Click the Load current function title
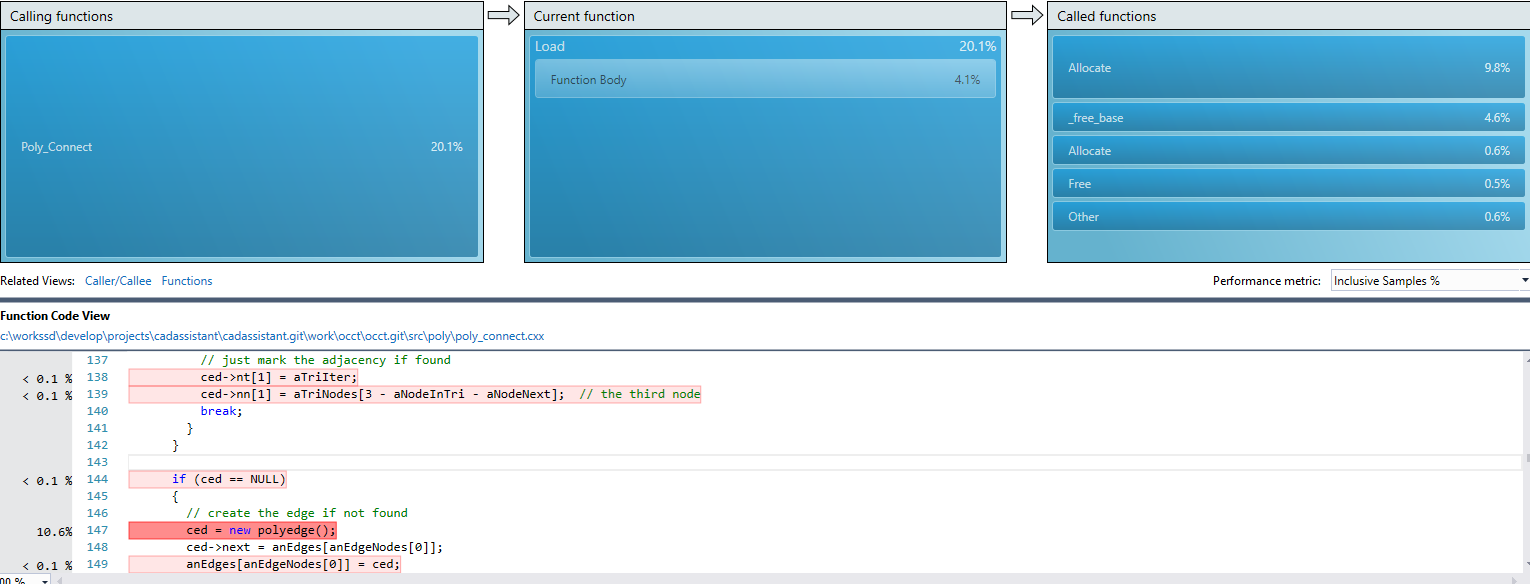Screen dimensions: 1530x584 pyautogui.click(x=550, y=46)
